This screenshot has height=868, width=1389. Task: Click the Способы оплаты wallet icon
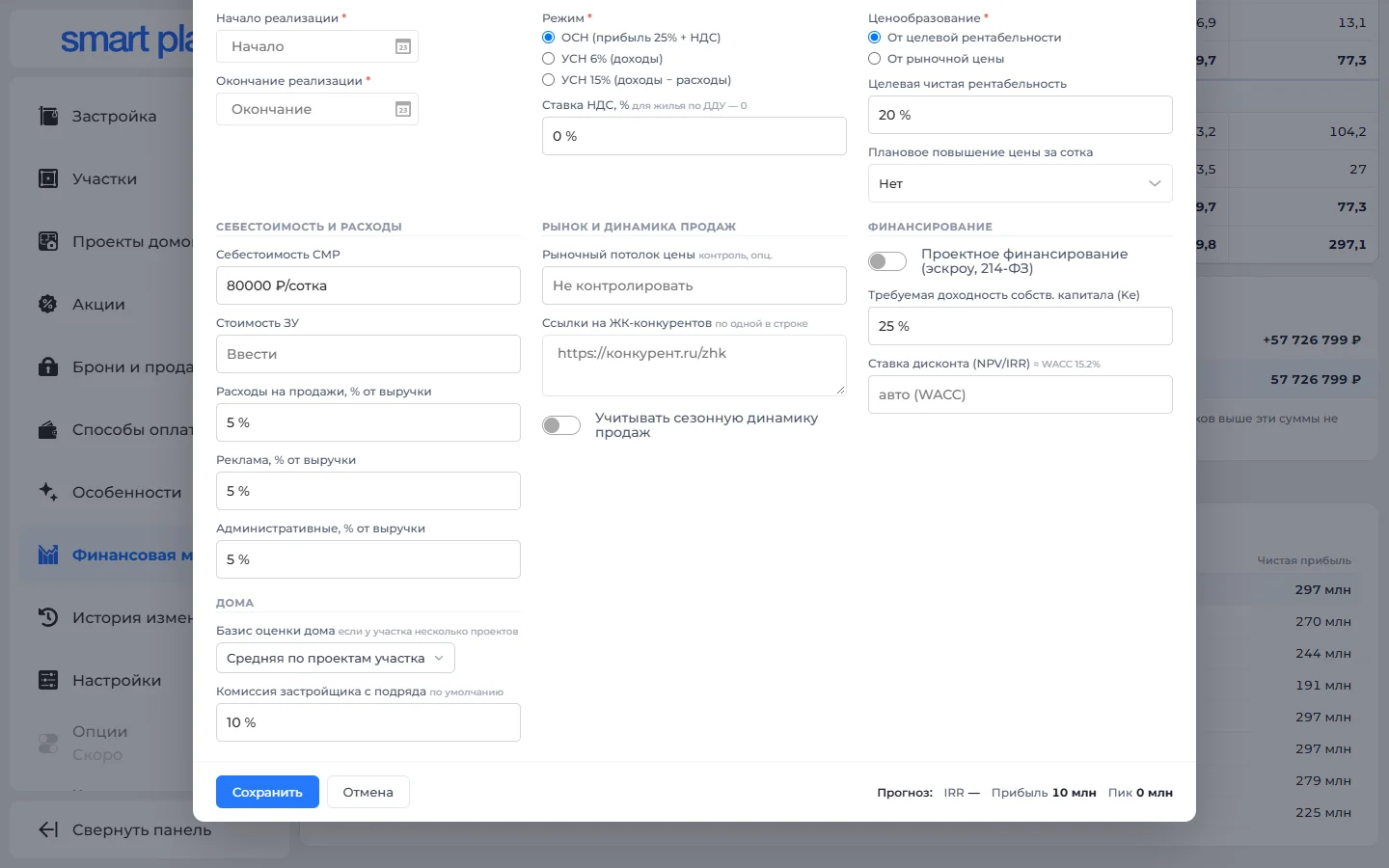tap(48, 429)
